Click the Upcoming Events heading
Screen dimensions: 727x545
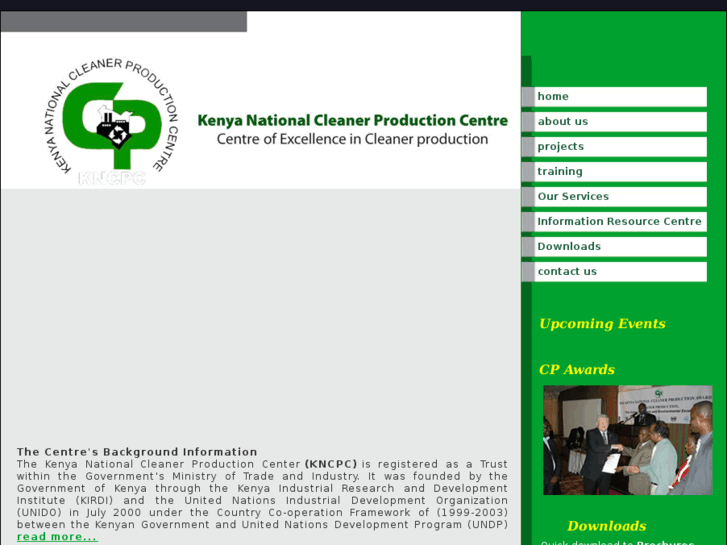(602, 324)
